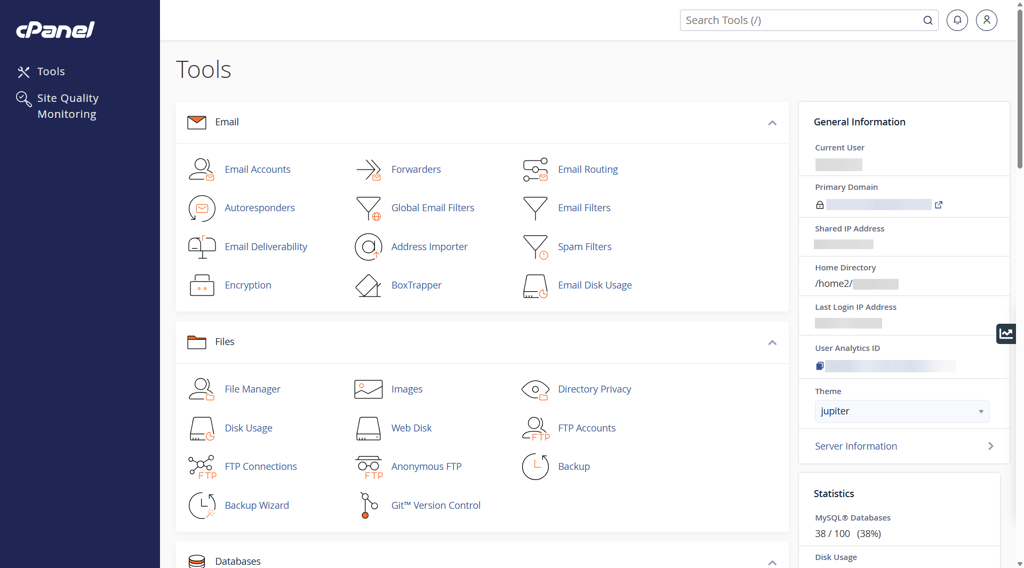Open the Spam Filters icon
The image size is (1024, 568).
535,247
